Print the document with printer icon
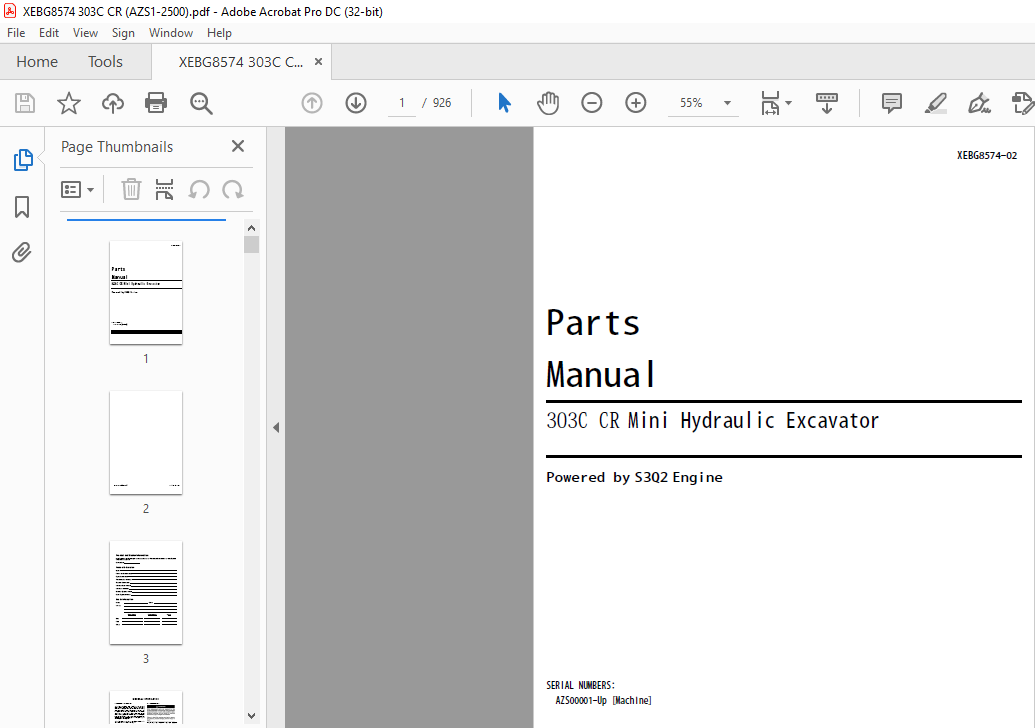This screenshot has height=728, width=1035. click(x=156, y=103)
